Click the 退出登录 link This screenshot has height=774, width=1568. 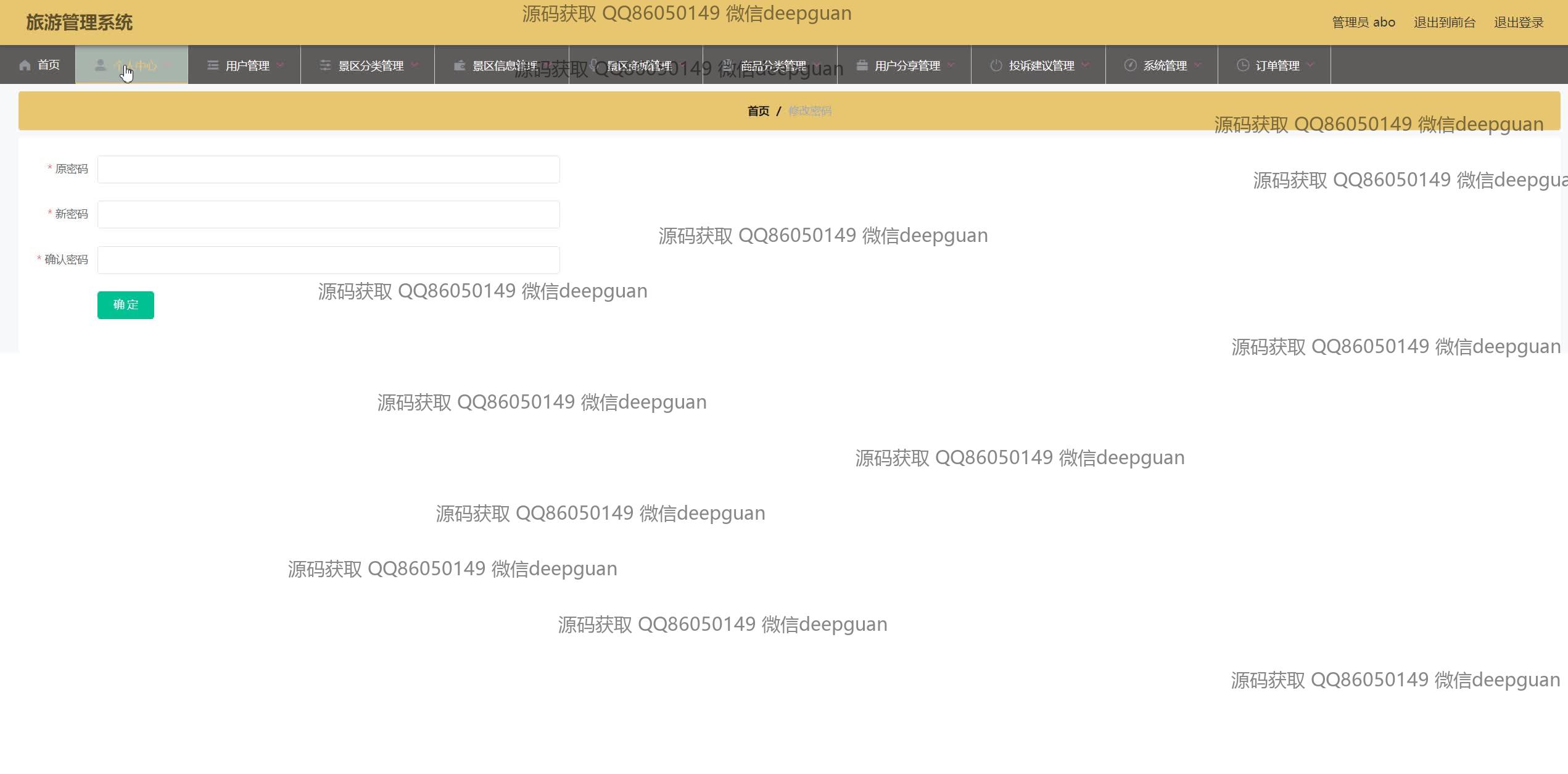tap(1518, 23)
